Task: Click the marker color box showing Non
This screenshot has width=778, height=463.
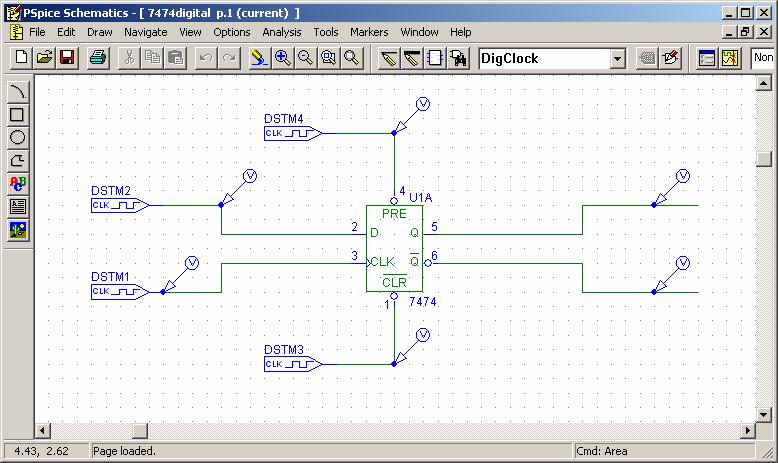Action: [763, 58]
